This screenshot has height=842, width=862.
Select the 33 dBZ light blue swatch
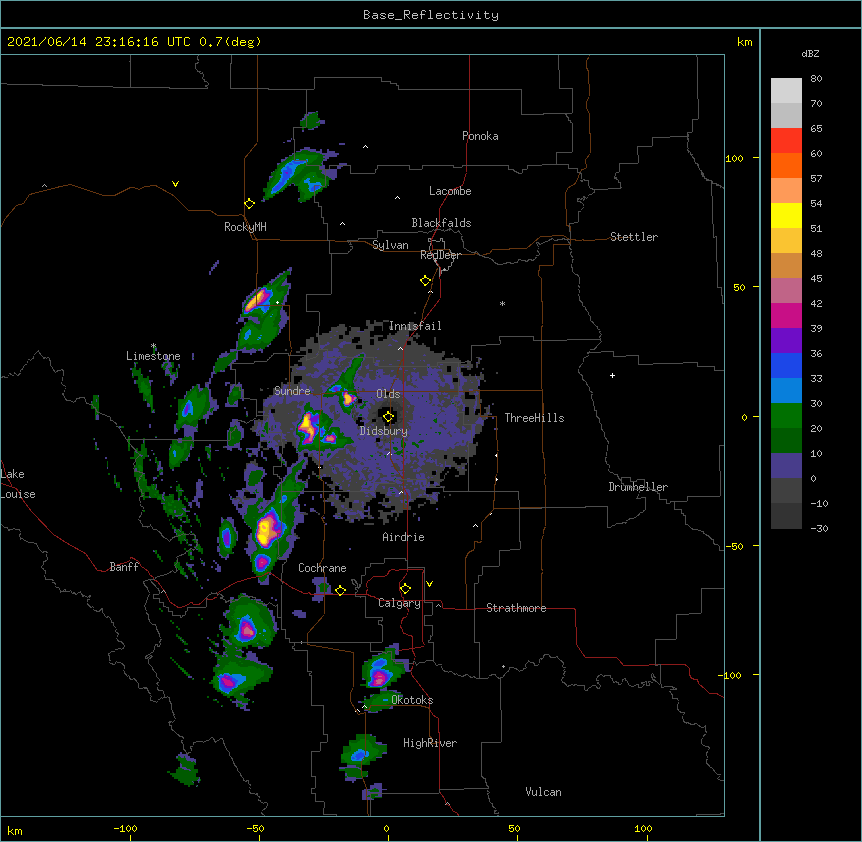pos(786,390)
